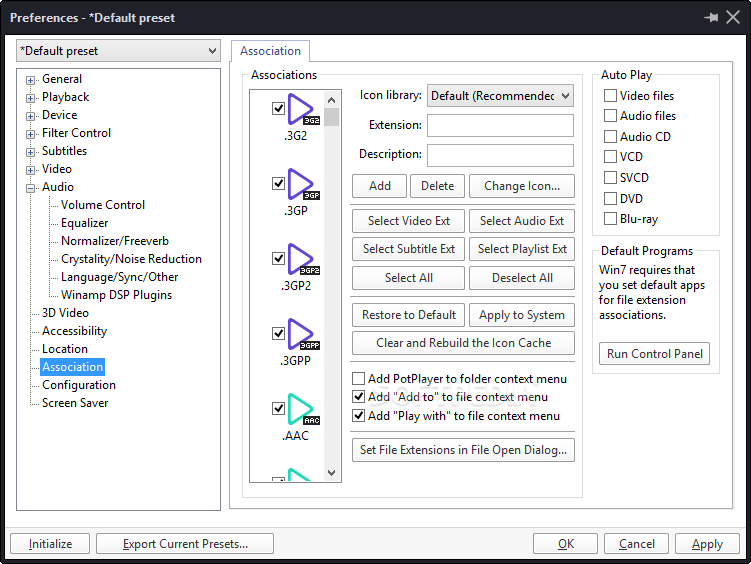751x564 pixels.
Task: Enable Auto Play for SVCD
Action: click(610, 178)
